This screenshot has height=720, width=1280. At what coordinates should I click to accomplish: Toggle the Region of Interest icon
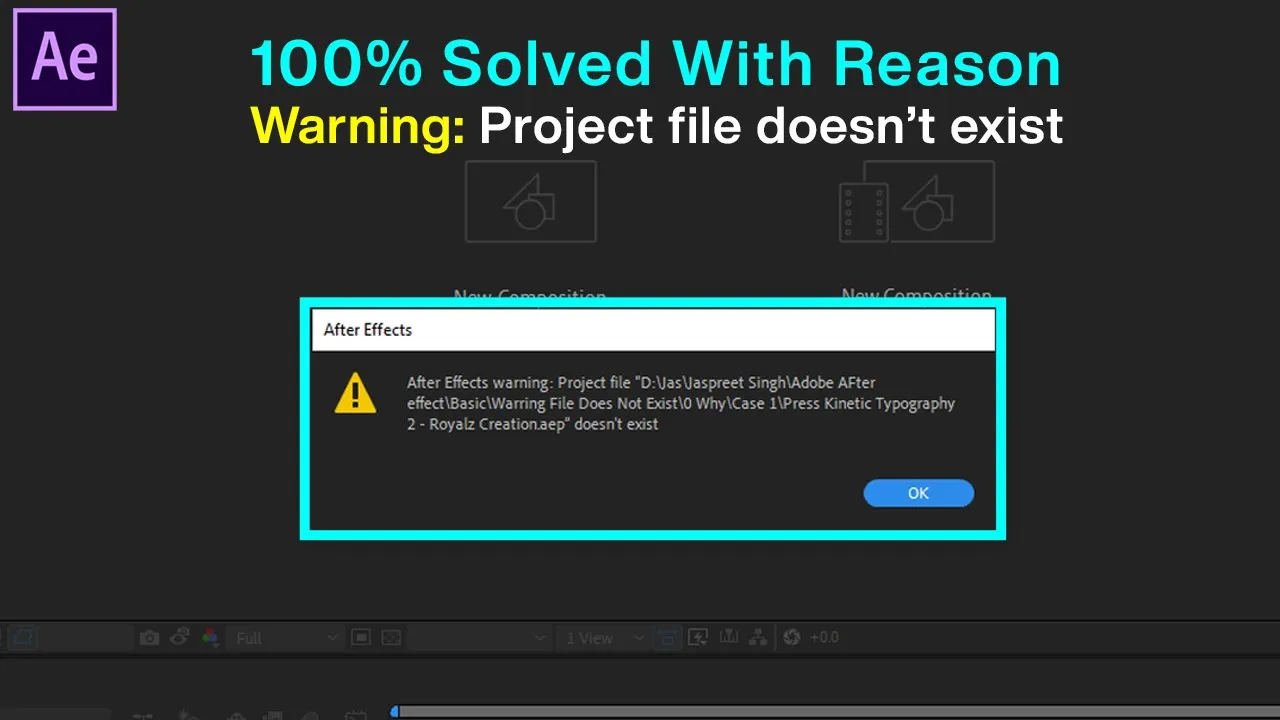(x=361, y=637)
